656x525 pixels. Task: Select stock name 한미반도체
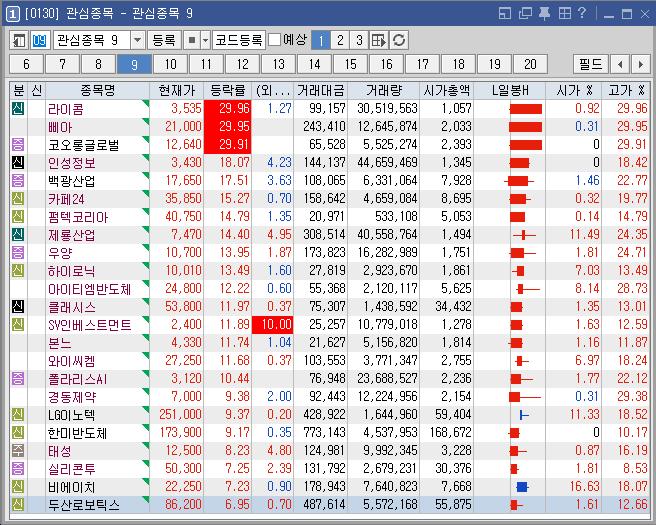78,433
